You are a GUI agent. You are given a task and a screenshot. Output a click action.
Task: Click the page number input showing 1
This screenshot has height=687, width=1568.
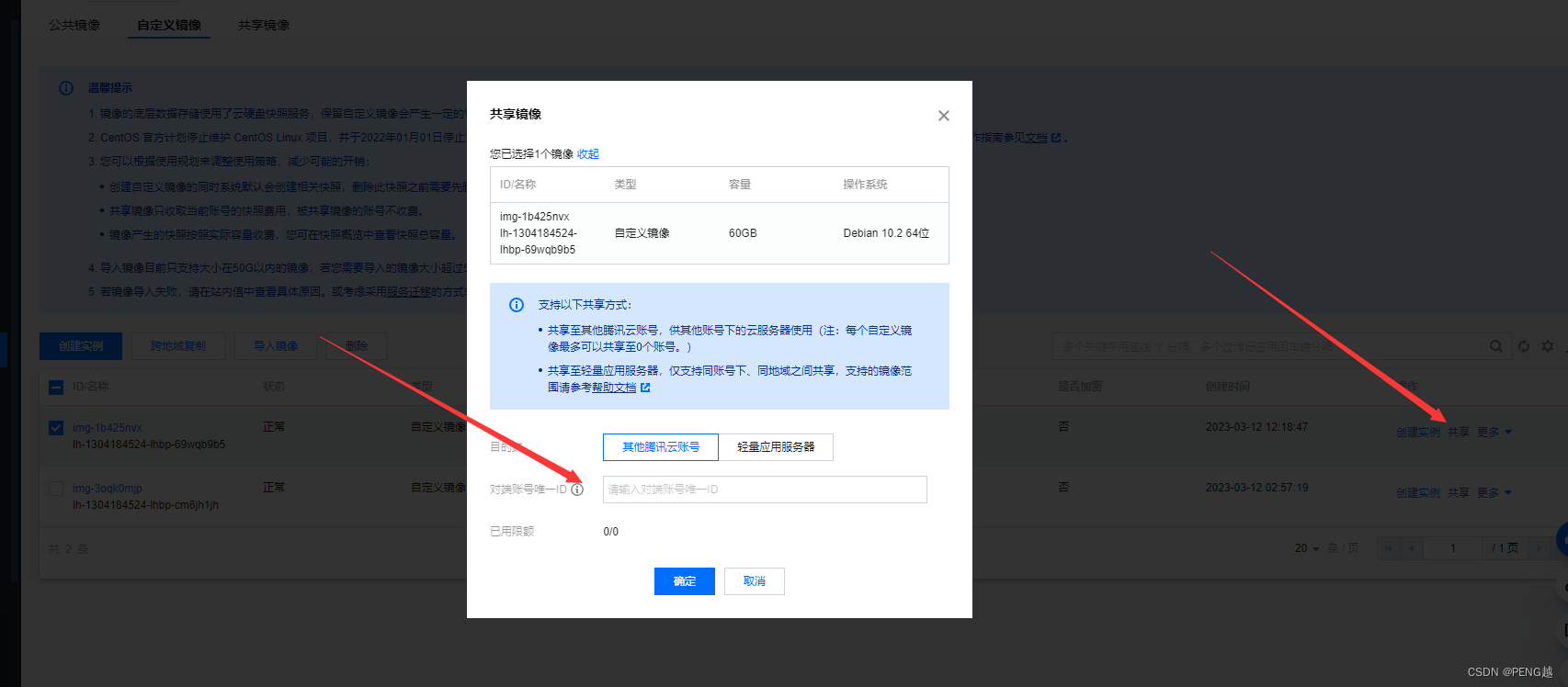(x=1453, y=548)
